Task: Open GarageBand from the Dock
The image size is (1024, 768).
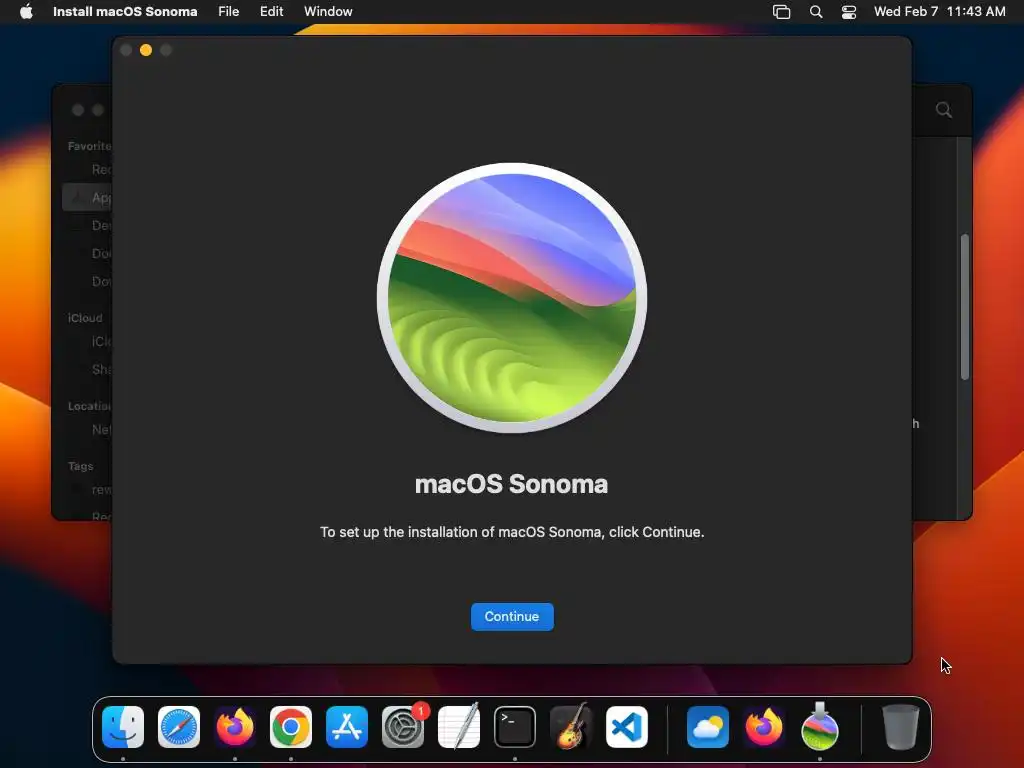Action: 571,727
